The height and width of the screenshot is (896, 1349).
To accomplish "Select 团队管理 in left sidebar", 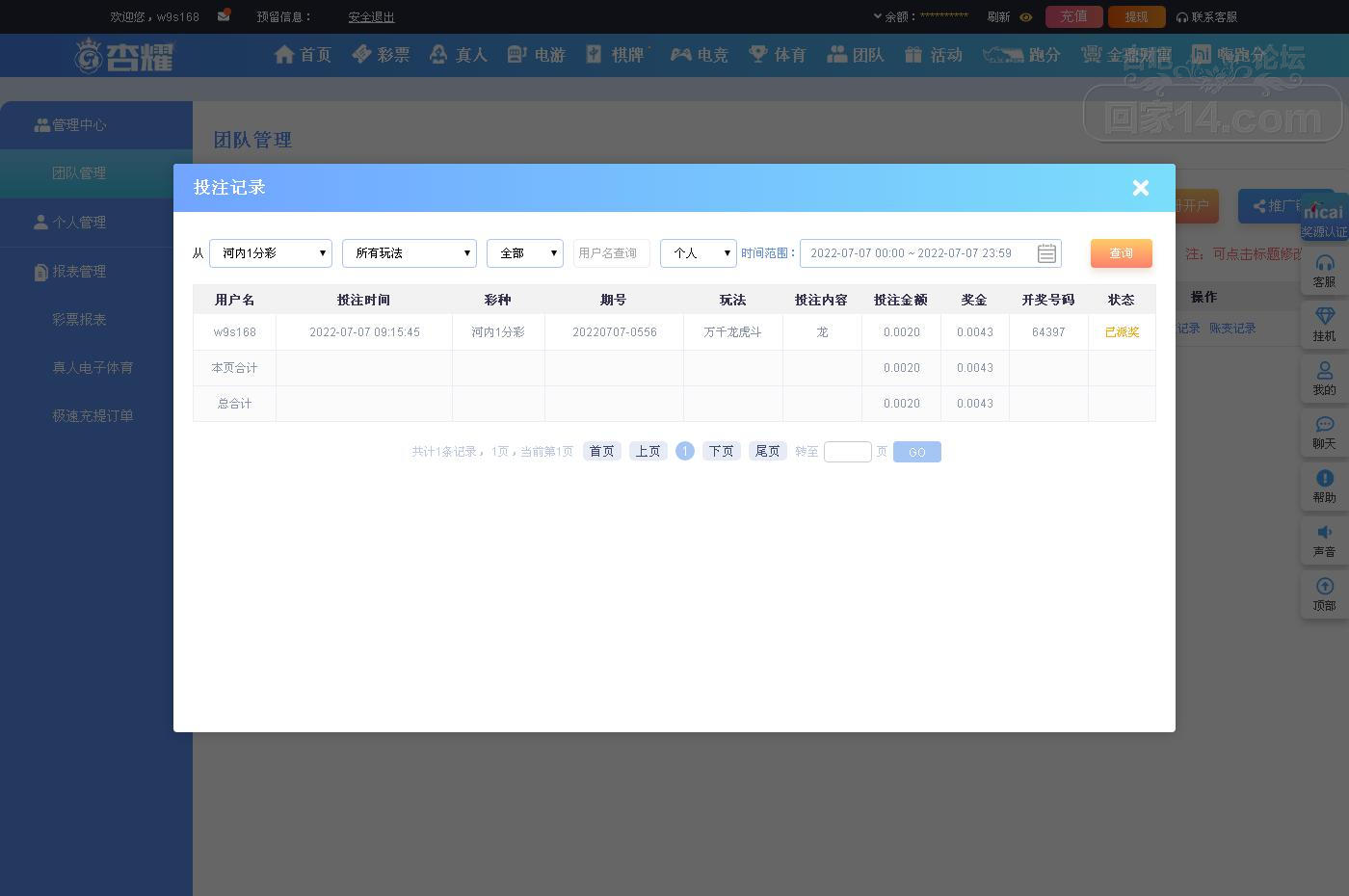I will [x=79, y=173].
